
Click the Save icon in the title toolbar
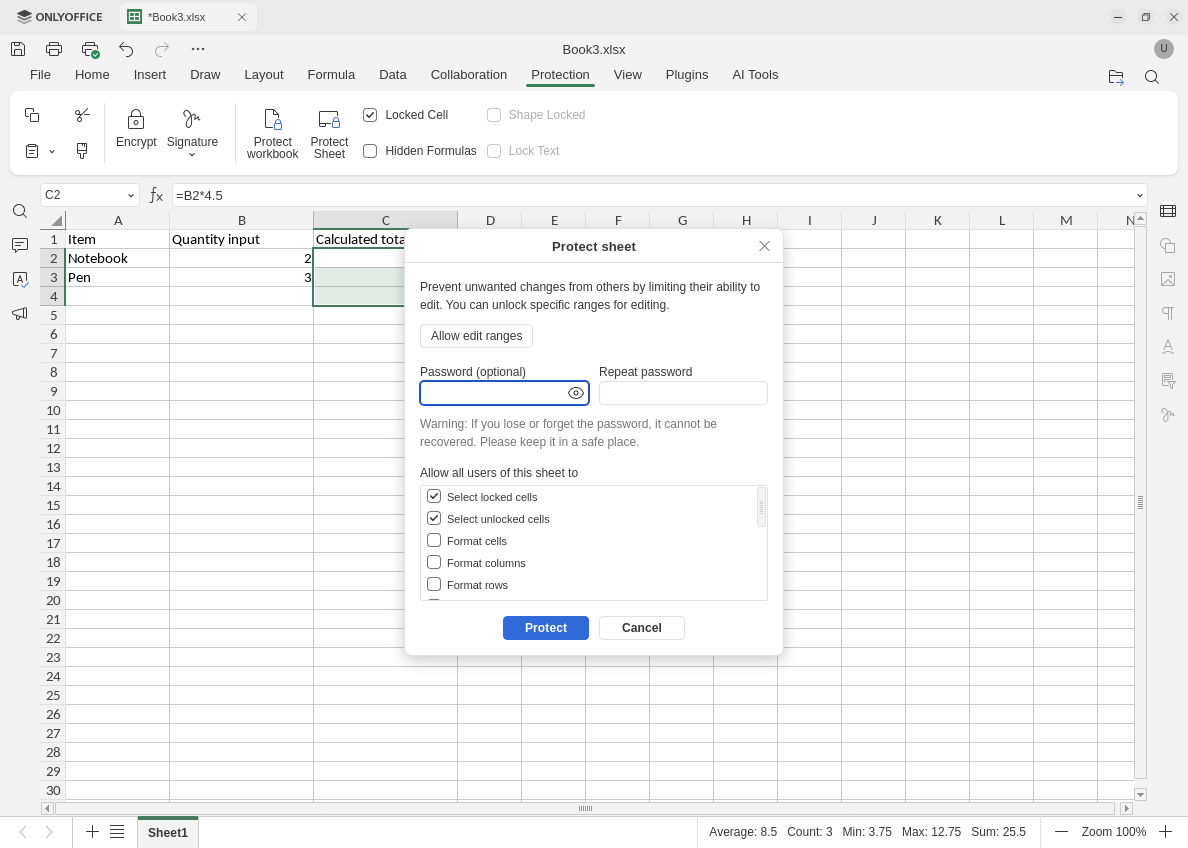coord(18,49)
